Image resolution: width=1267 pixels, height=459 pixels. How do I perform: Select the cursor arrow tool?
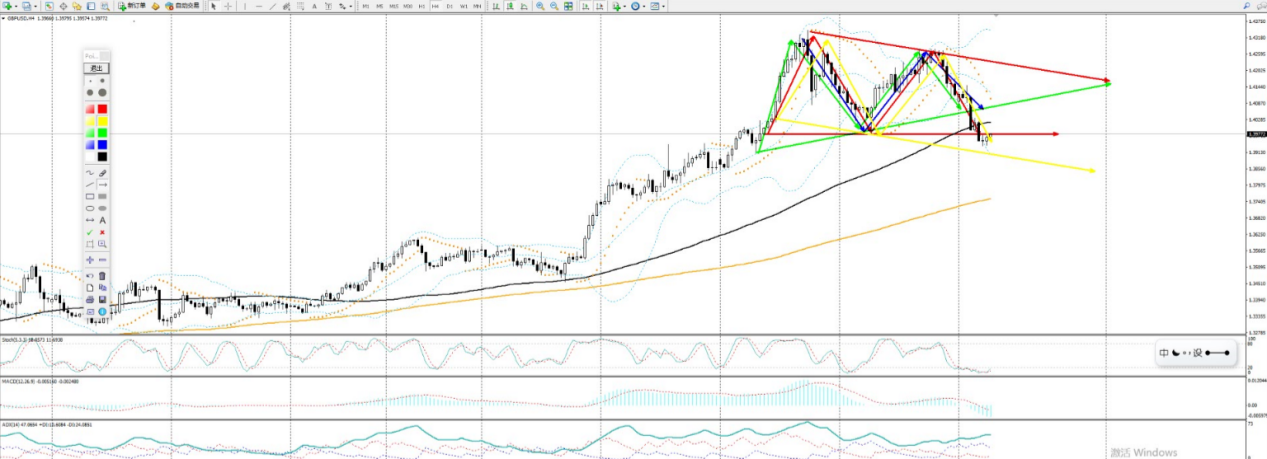213,6
